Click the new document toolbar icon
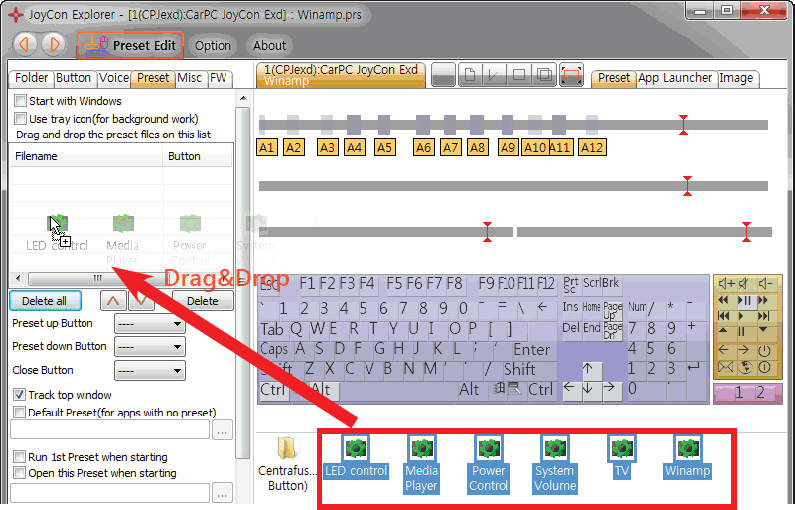 pos(470,76)
